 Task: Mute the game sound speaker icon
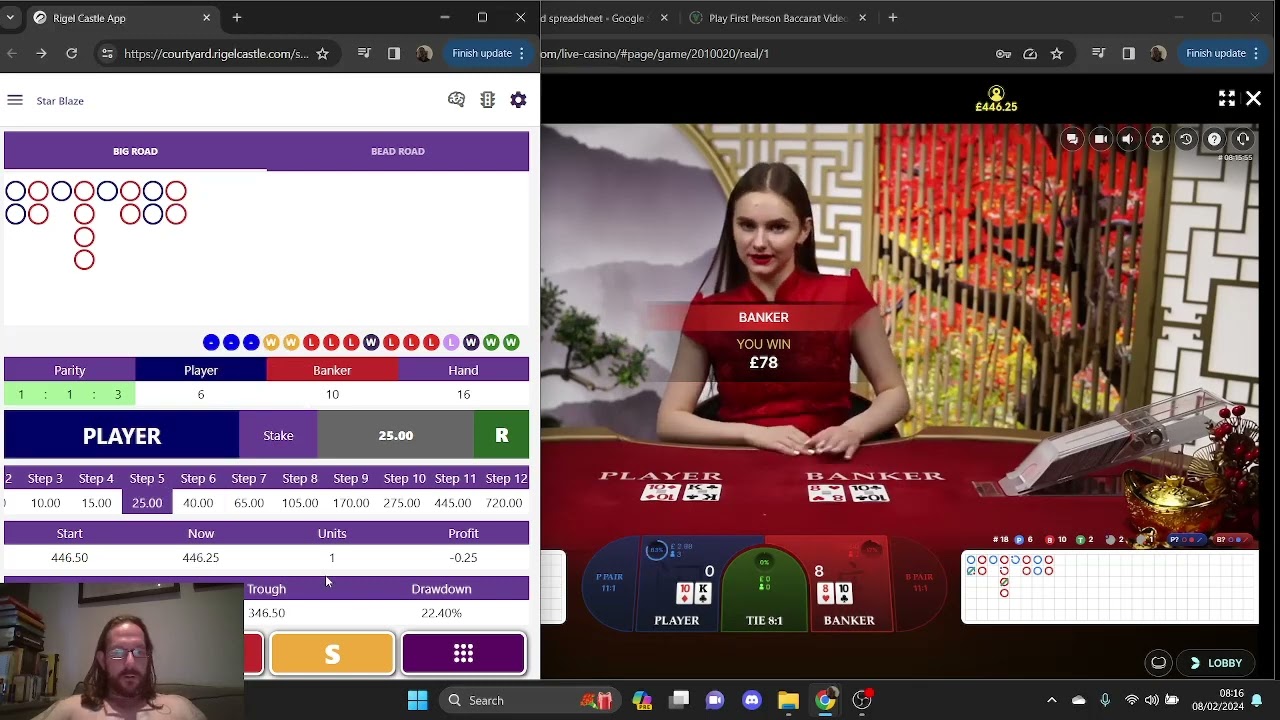click(x=1128, y=139)
